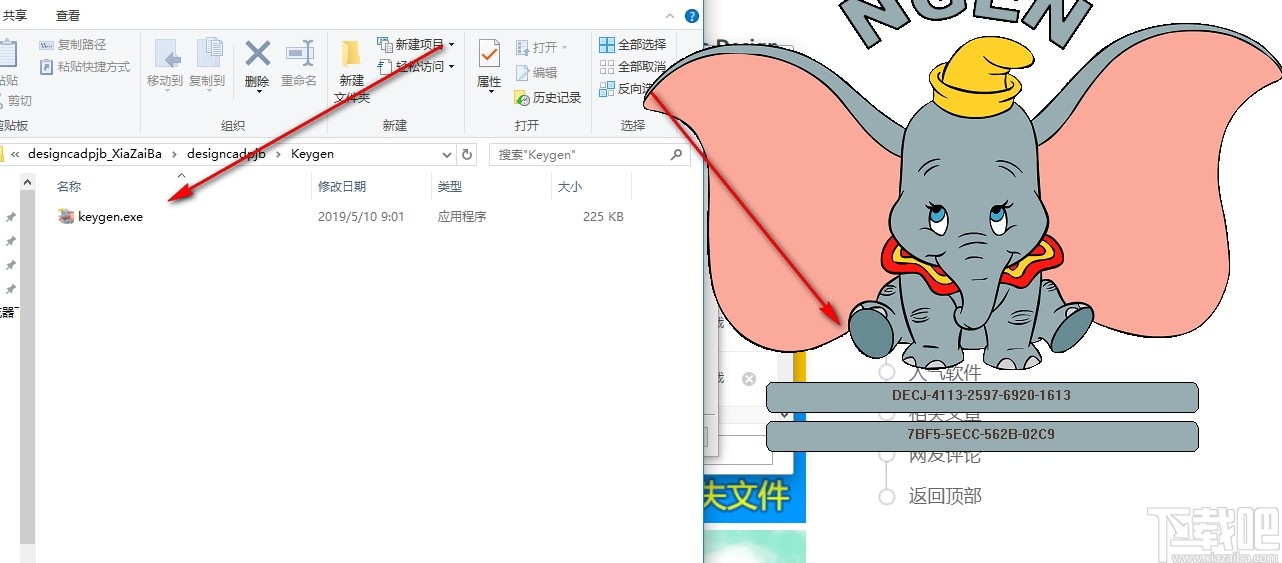Click 全部选择 in the ribbon
The height and width of the screenshot is (563, 1282).
coord(632,45)
